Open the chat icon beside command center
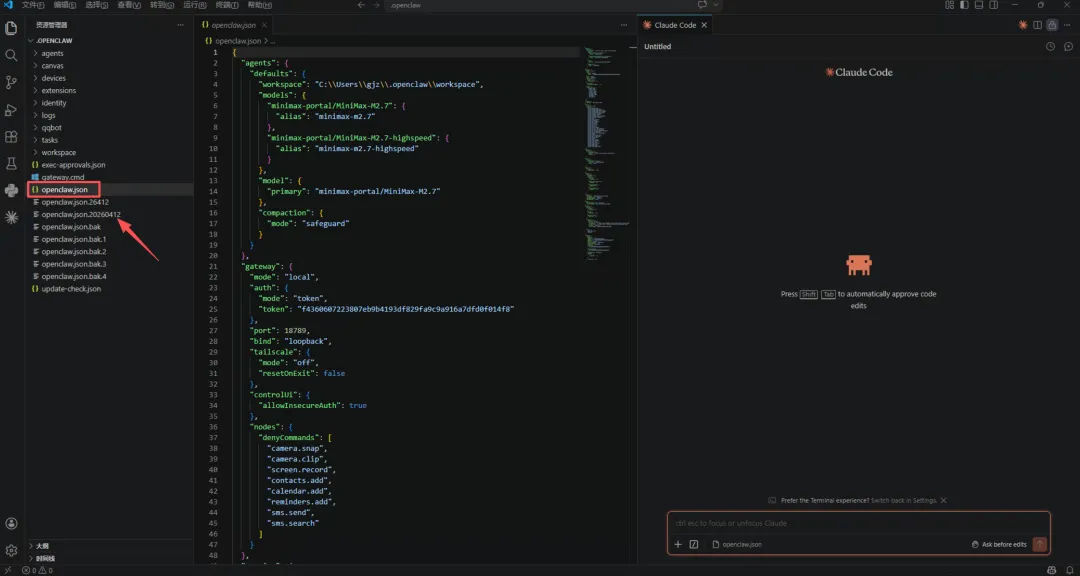This screenshot has width=1080, height=576. (702, 5)
